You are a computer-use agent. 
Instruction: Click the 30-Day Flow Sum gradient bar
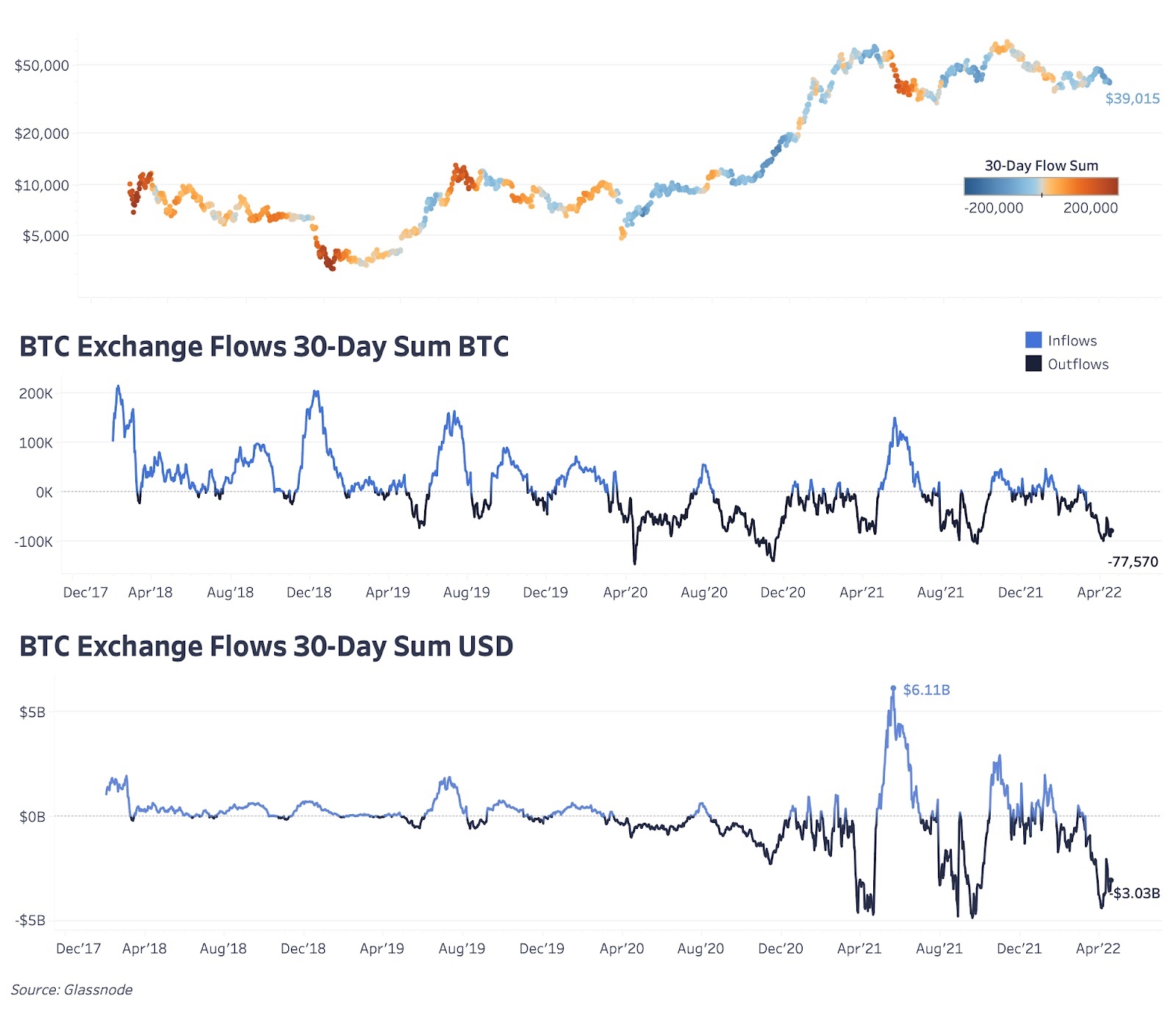point(1041,187)
